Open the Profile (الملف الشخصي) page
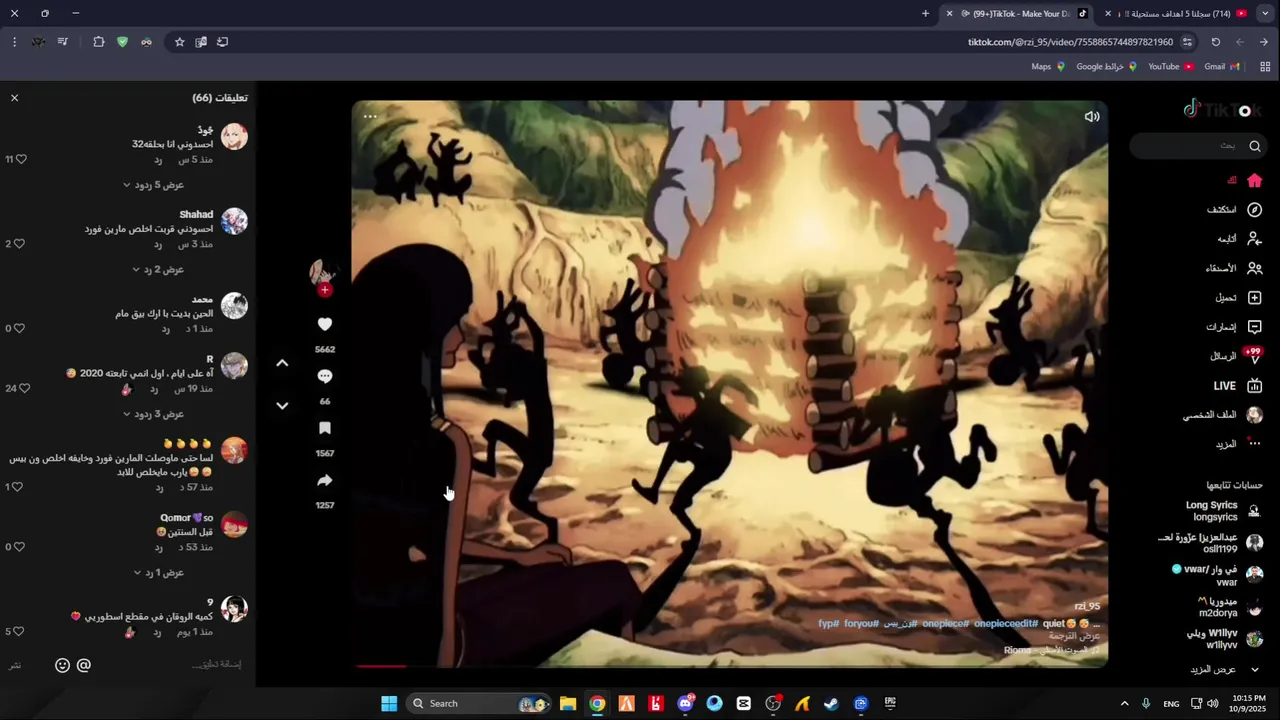 [x=1222, y=415]
